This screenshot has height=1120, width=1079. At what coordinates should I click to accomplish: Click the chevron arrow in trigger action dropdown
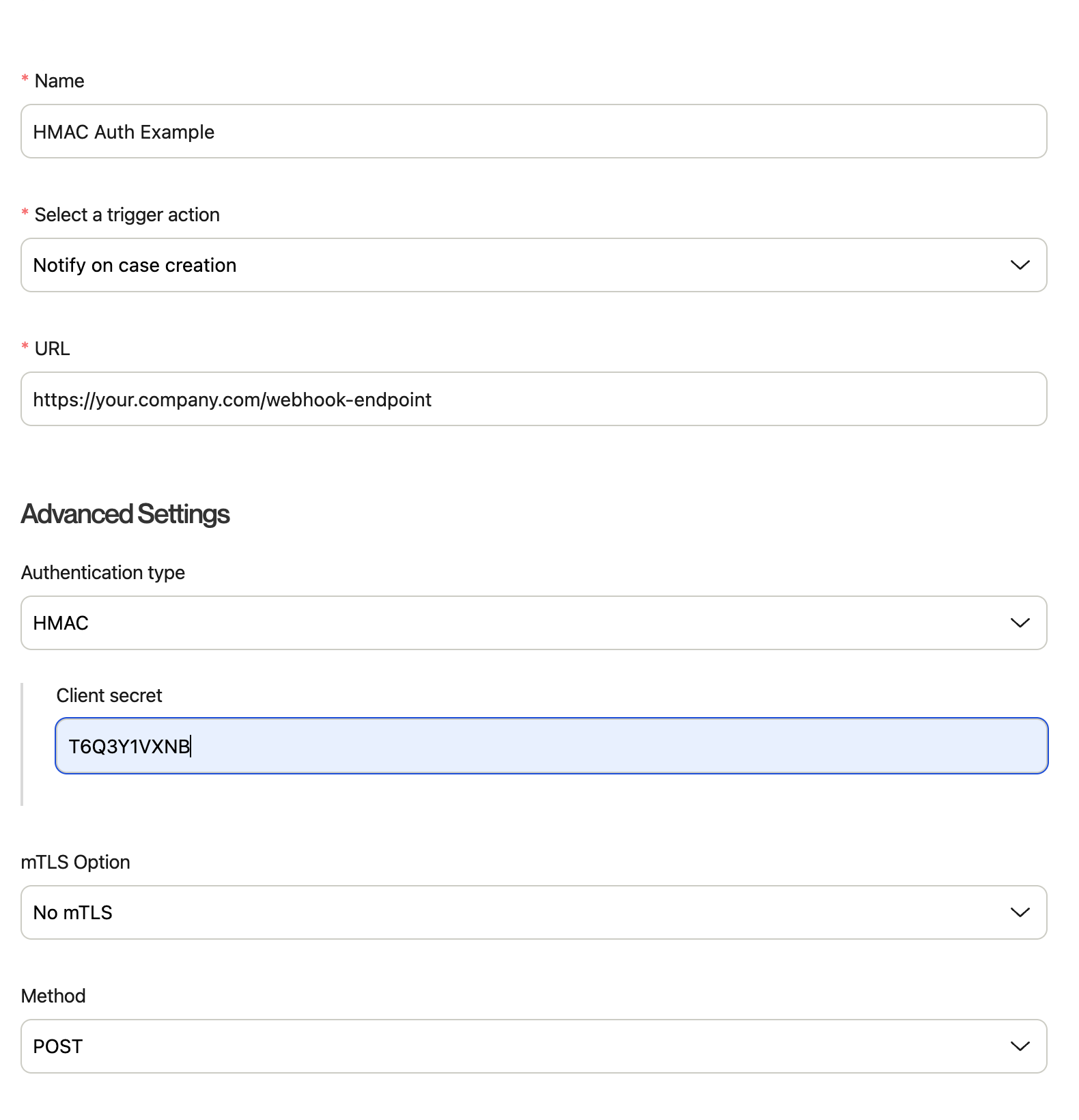coord(1020,265)
